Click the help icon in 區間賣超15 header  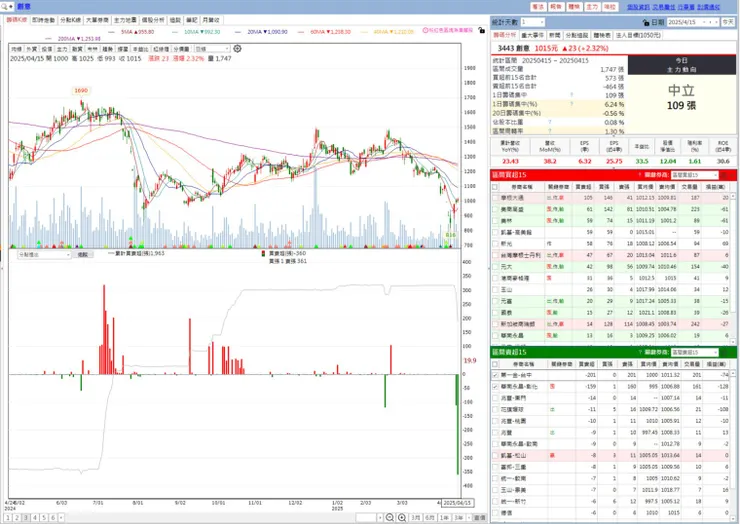(640, 353)
